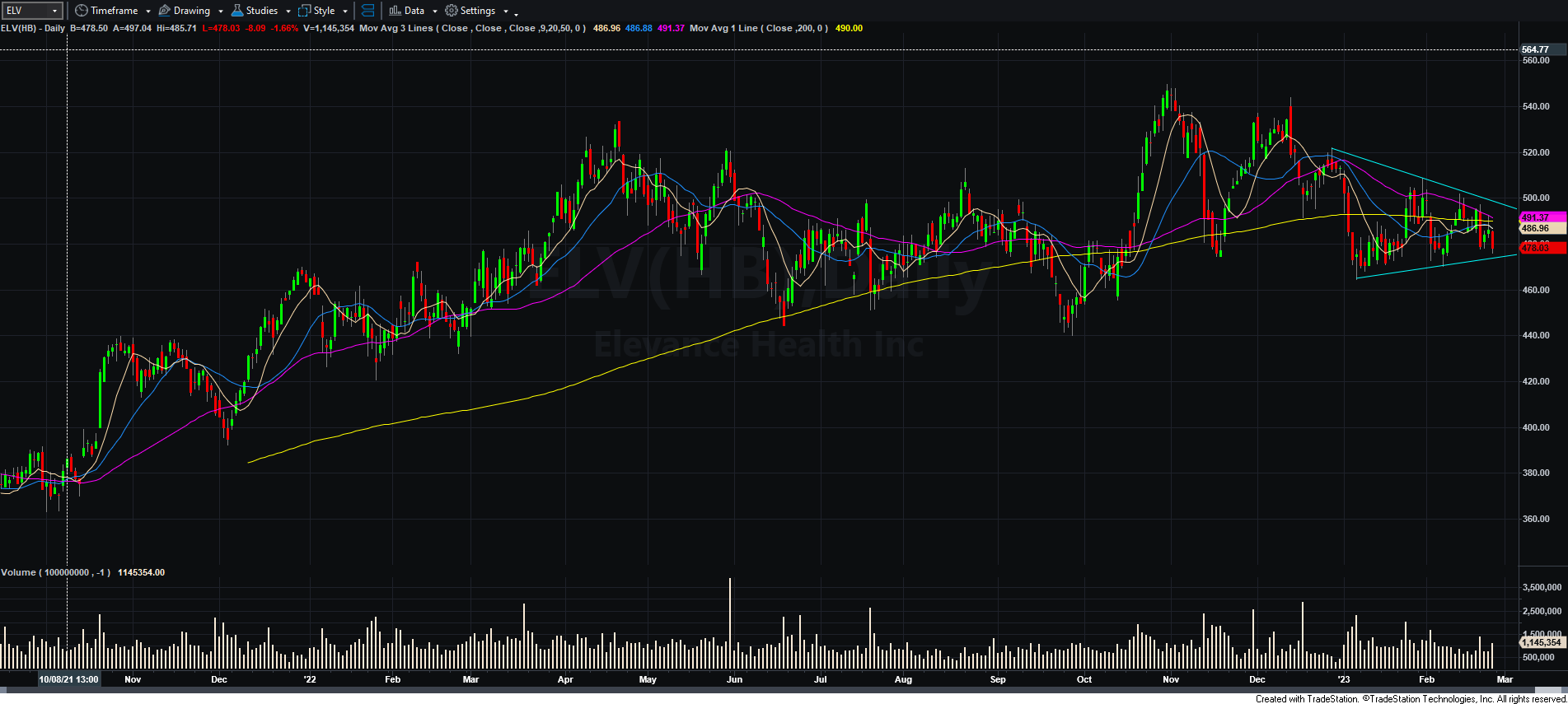Viewport: 1568px width, 704px height.
Task: Open the Studies dropdown arrow
Action: [288, 12]
